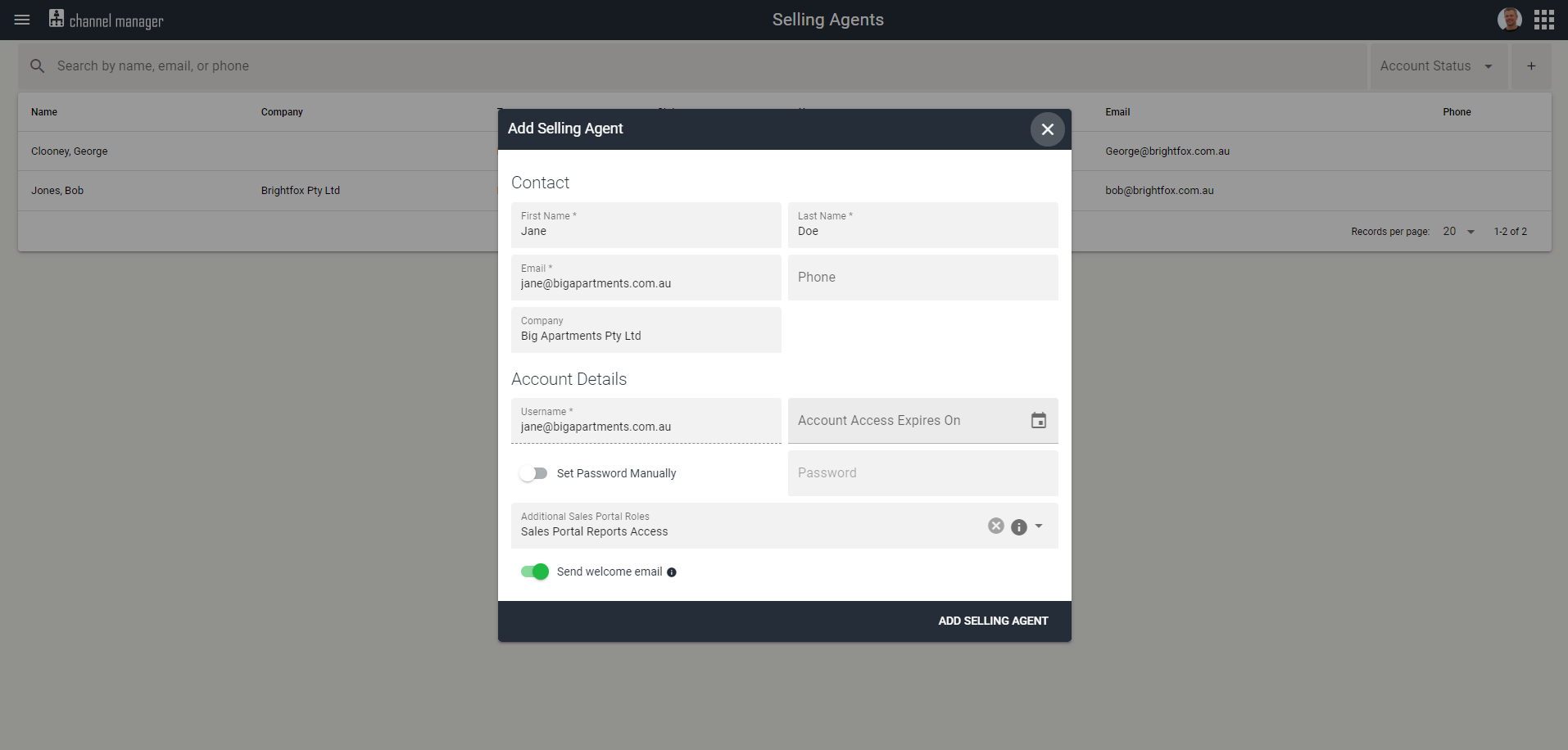Screen dimensions: 1568x750
Task: Click the channel manager logo icon
Action: tap(56, 18)
